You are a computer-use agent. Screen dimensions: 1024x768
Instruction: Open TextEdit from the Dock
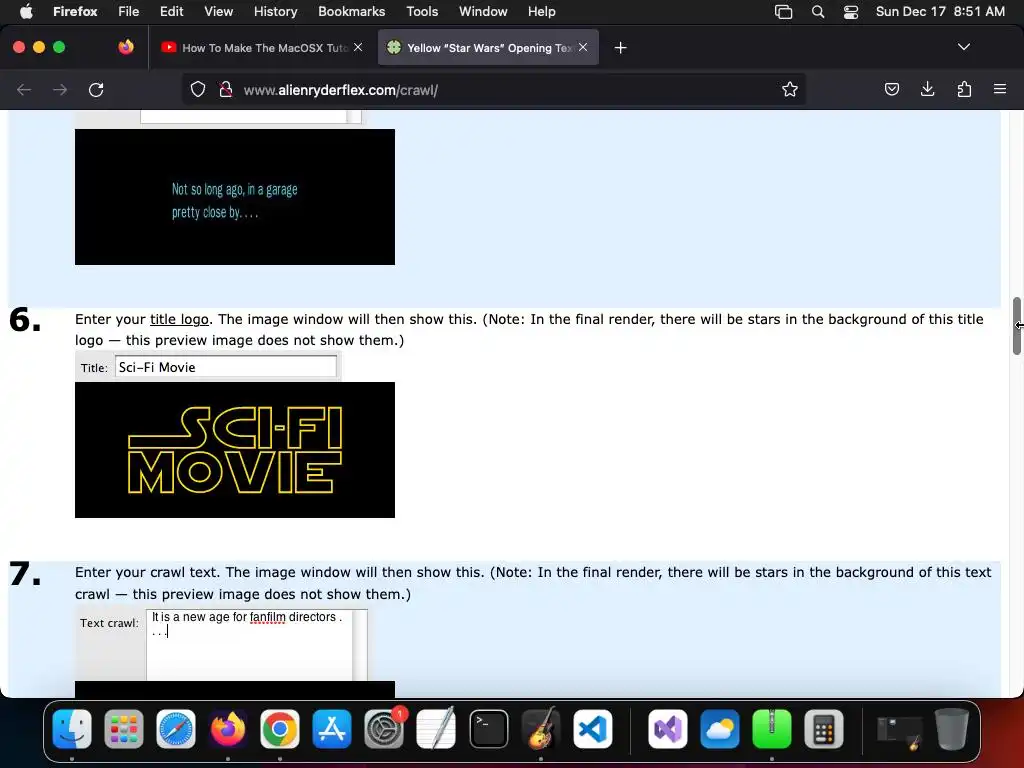(436, 729)
